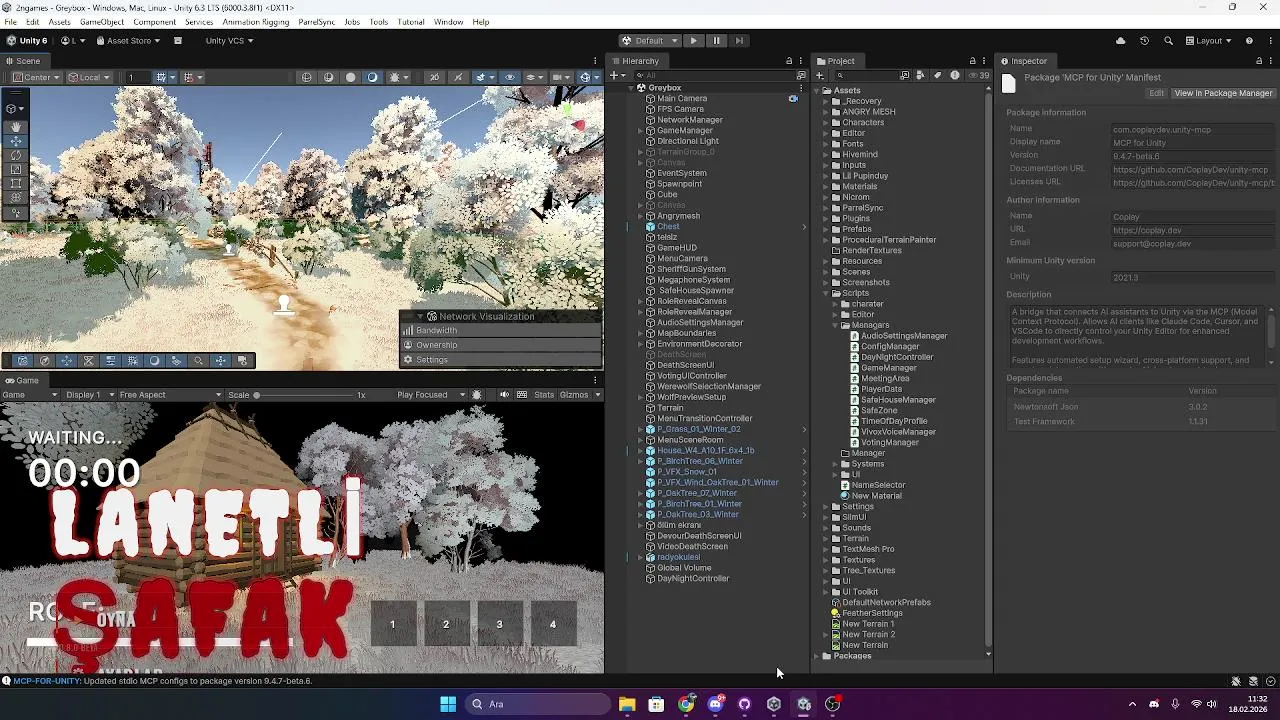
Task: Collapse the Greybox scene in Hierarchy
Action: coord(633,88)
